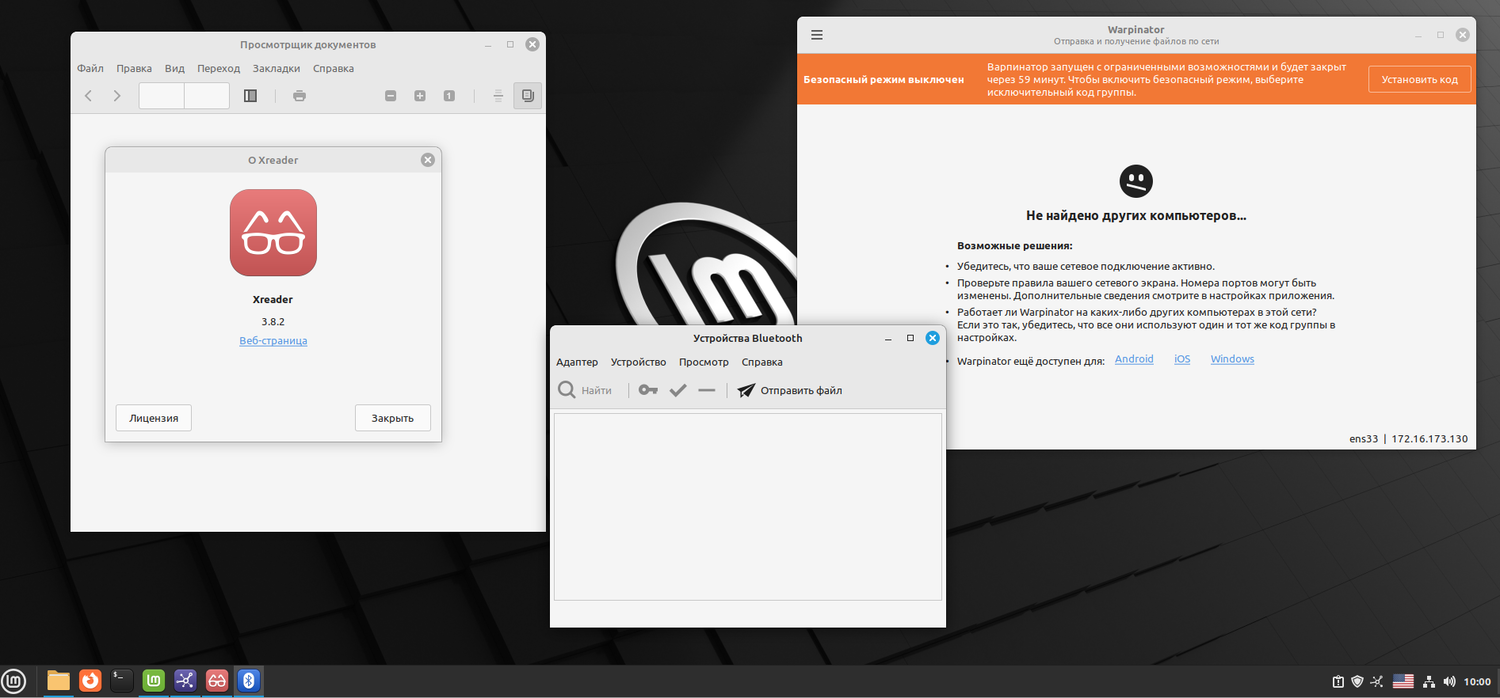Switch to Bluetooth via taskbar icon
1500x698 pixels.
(x=248, y=681)
